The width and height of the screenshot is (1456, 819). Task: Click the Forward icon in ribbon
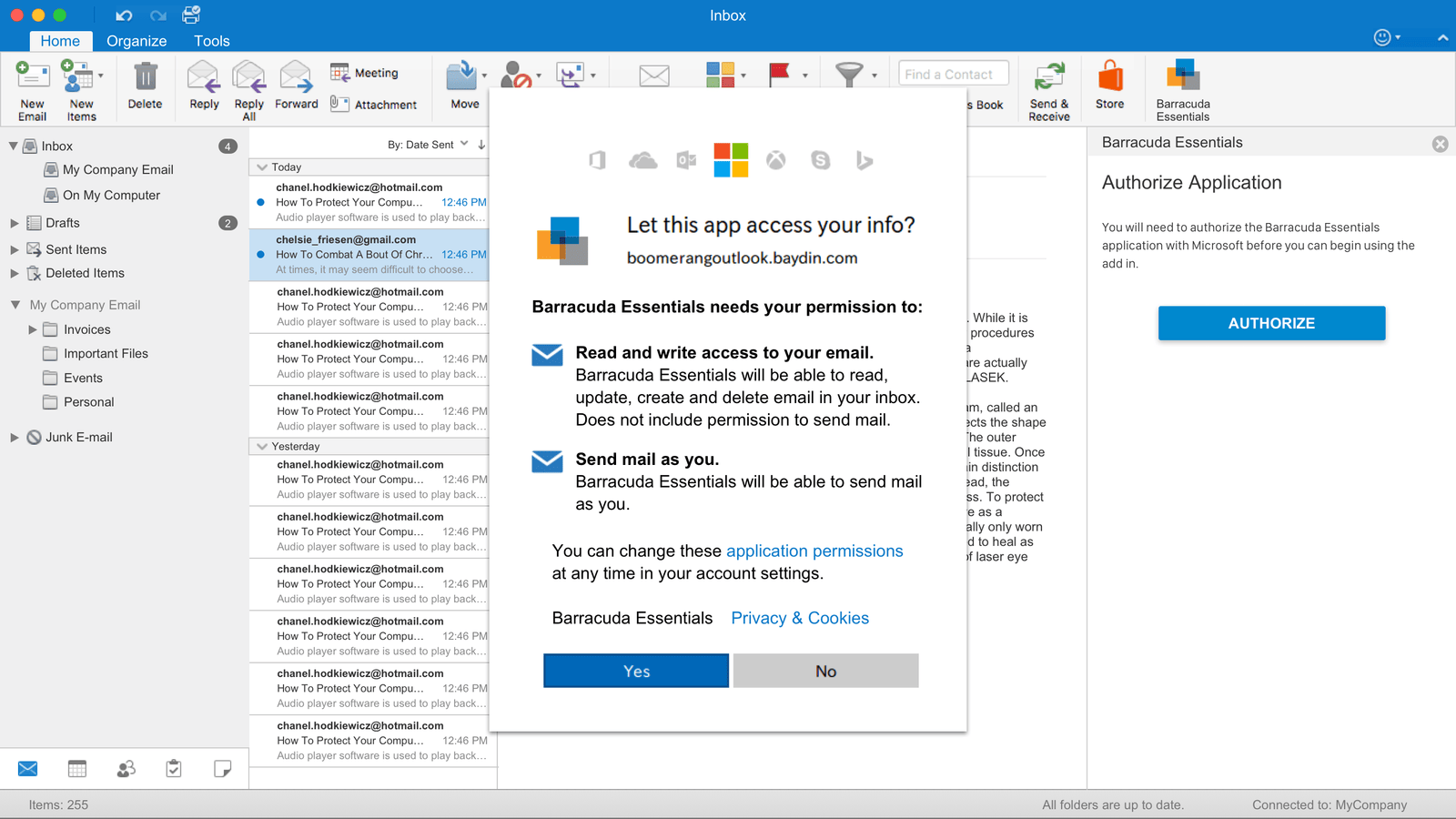point(296,78)
